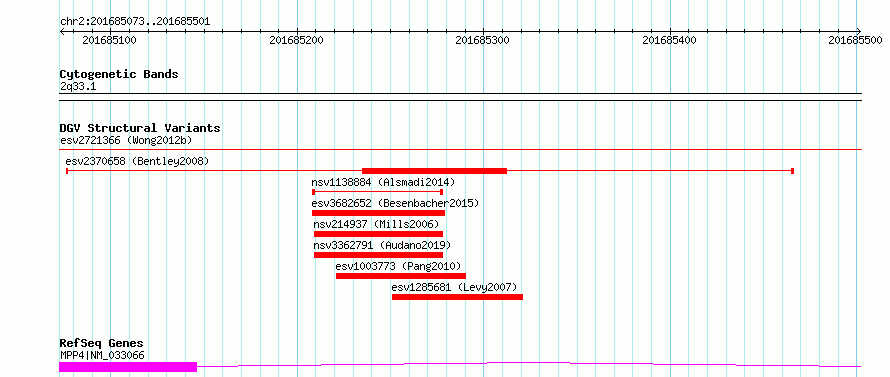Click ruler position 201685100
This screenshot has width=890, height=377.
pos(109,41)
